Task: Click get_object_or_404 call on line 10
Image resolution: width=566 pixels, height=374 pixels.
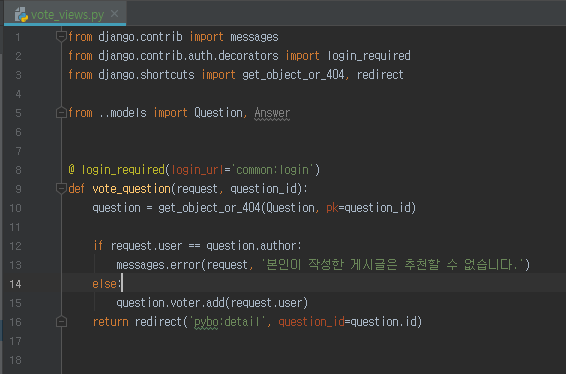Action: [x=209, y=208]
